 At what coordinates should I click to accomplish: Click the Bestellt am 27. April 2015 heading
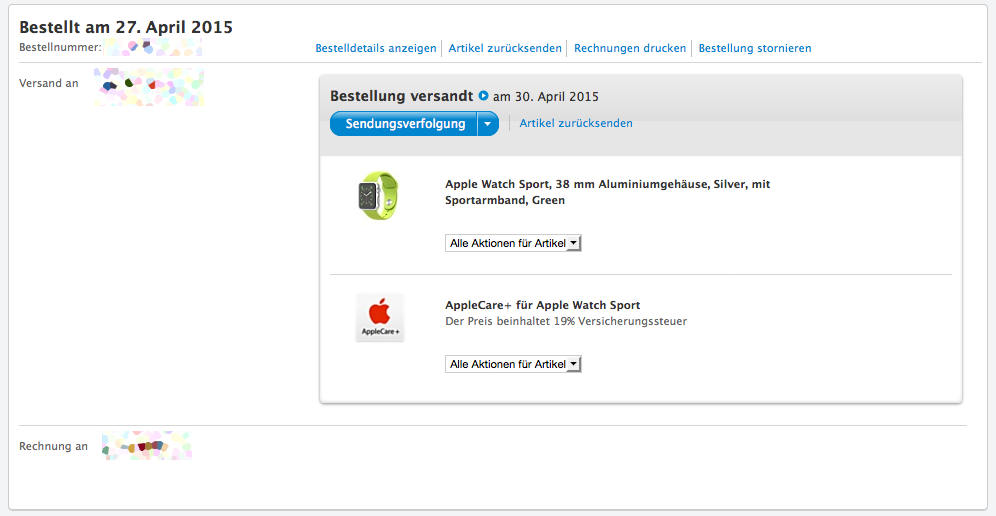click(x=126, y=27)
